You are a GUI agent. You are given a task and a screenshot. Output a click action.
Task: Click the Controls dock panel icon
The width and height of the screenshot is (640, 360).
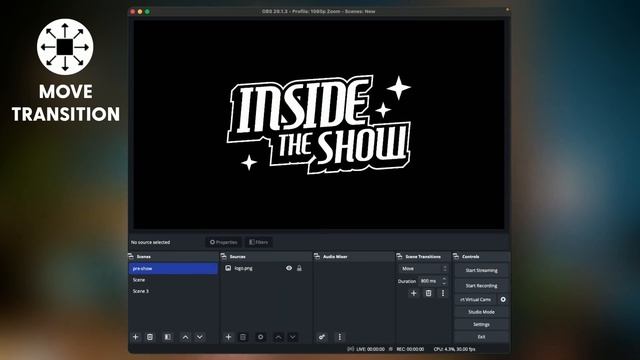[456, 256]
